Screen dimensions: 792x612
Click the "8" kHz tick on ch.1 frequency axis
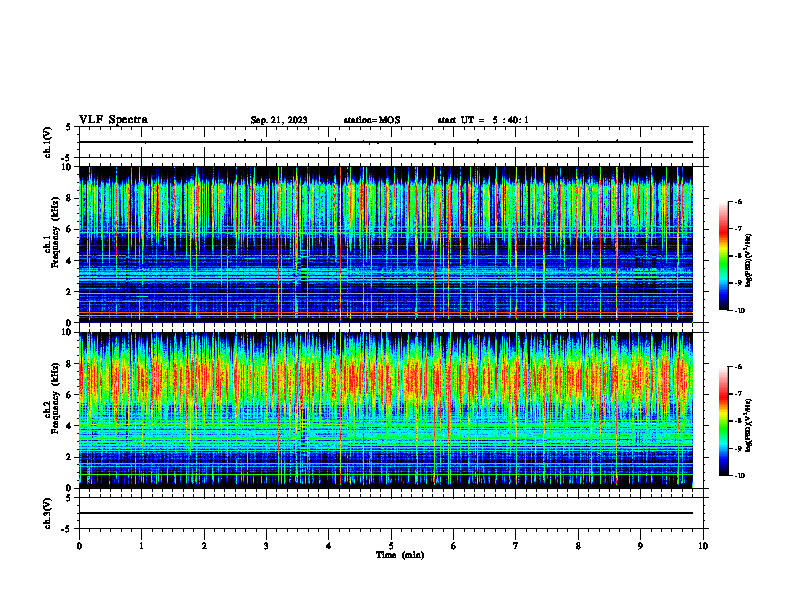point(70,198)
